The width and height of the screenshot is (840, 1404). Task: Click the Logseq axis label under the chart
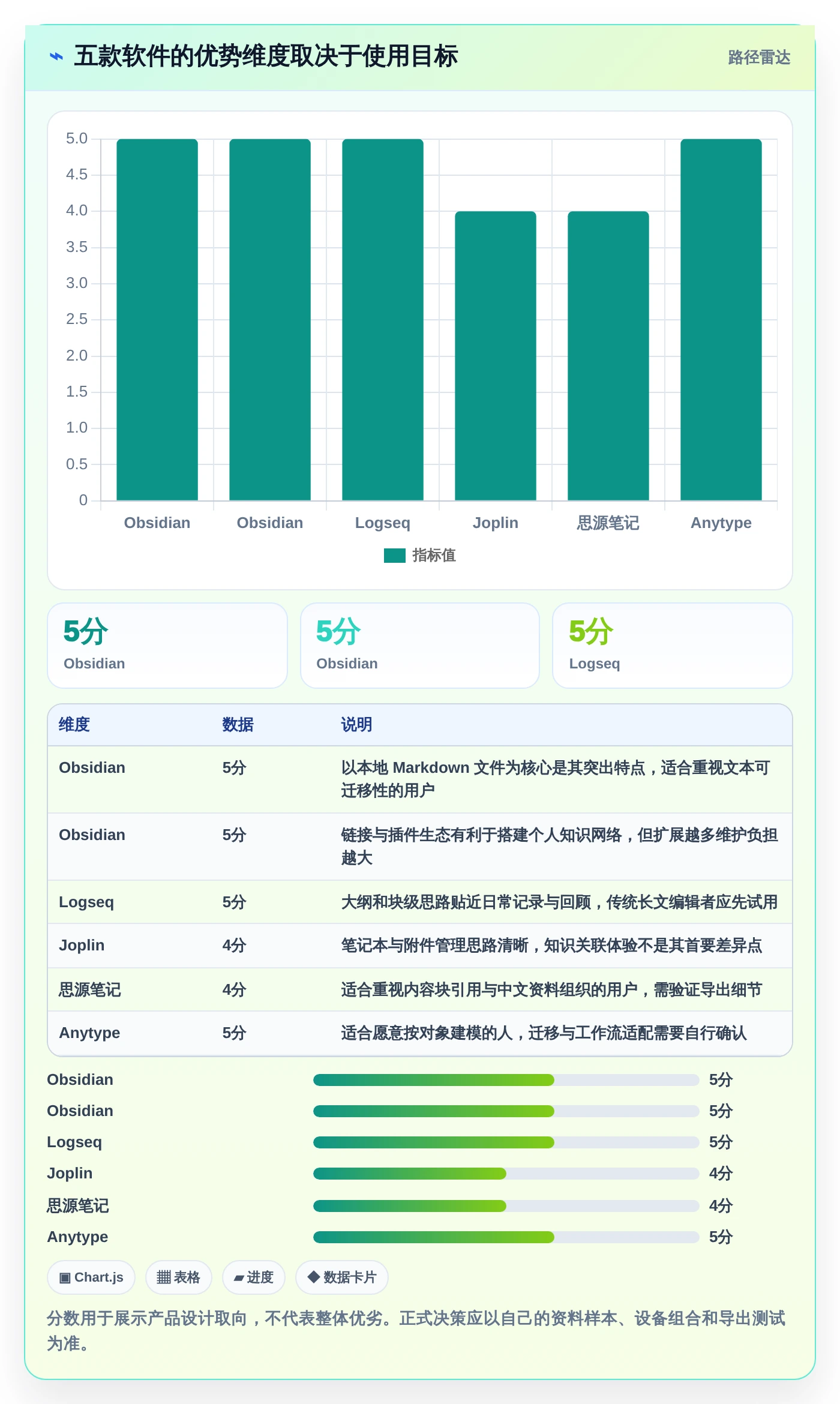[383, 523]
